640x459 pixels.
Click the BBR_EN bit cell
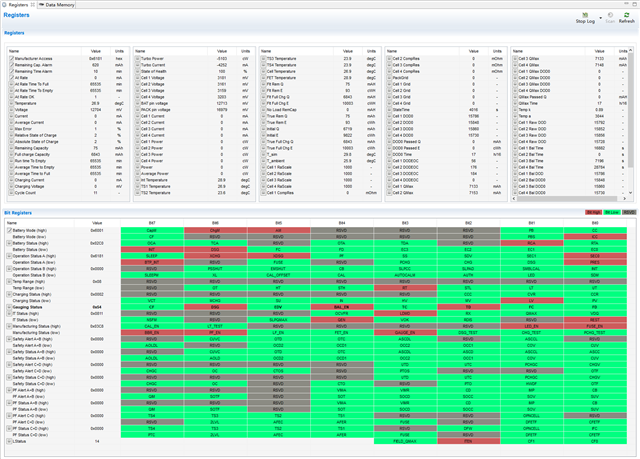(x=152, y=333)
